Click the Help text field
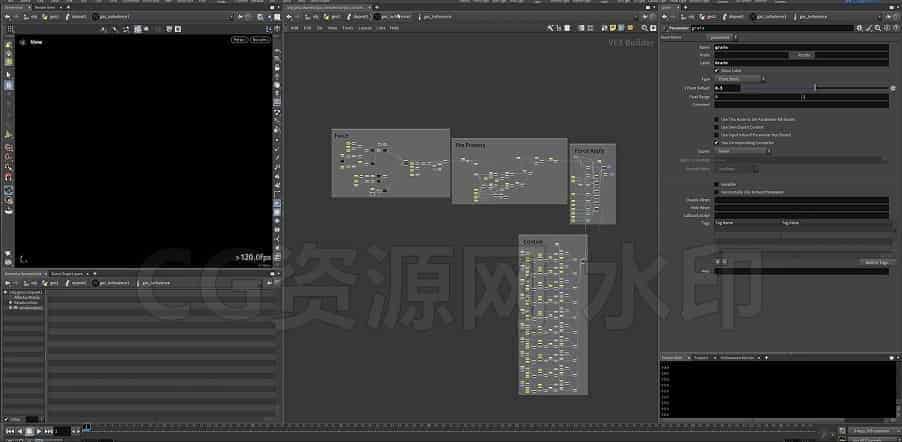The width and height of the screenshot is (902, 442). pos(801,271)
